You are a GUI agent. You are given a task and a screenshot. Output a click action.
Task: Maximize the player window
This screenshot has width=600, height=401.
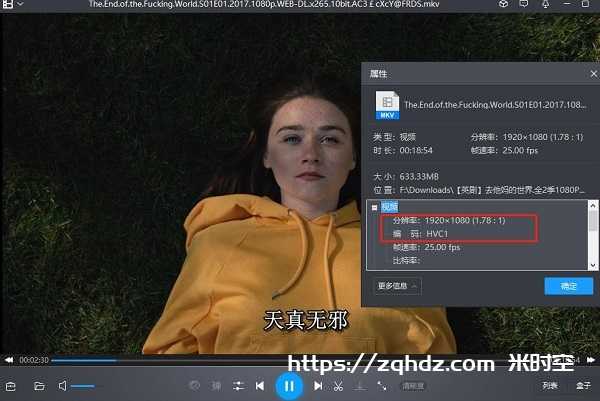click(585, 4)
